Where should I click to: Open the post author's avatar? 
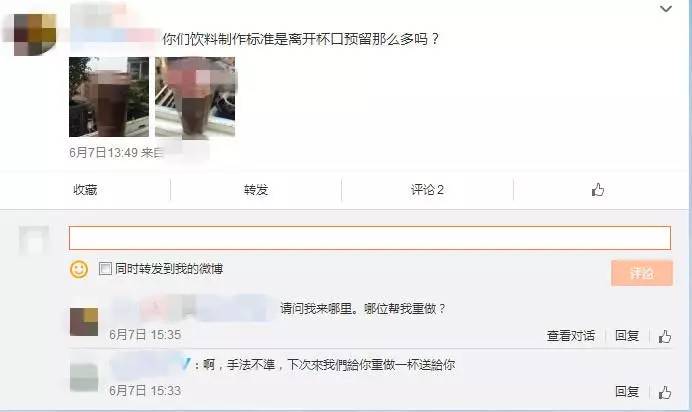click(x=35, y=35)
